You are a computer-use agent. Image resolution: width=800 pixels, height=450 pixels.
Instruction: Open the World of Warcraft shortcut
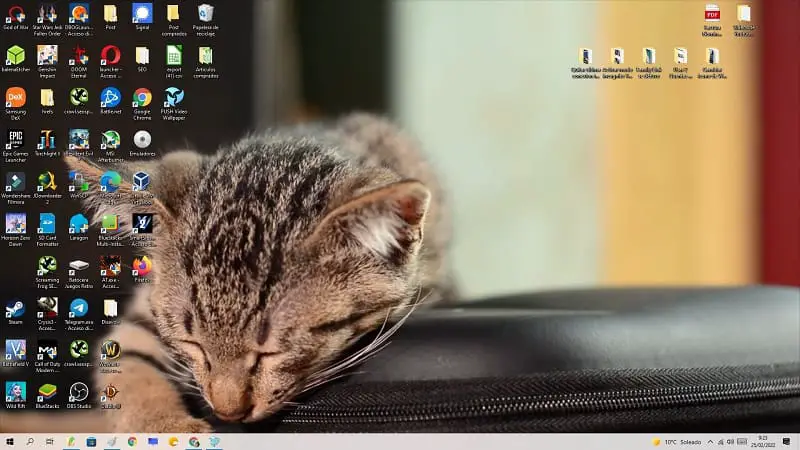111,357
